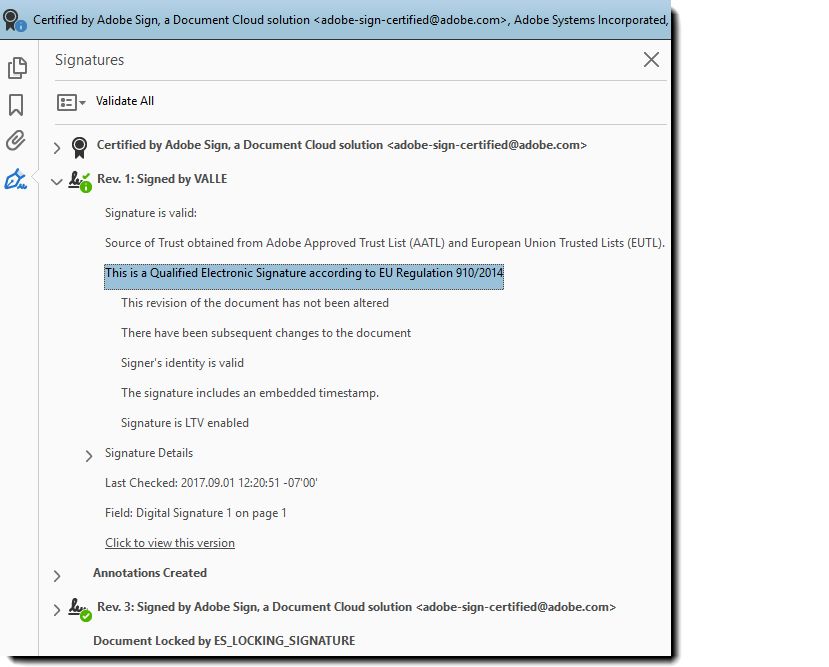Close the Signatures panel
Screen dimensions: 829x667
click(651, 60)
